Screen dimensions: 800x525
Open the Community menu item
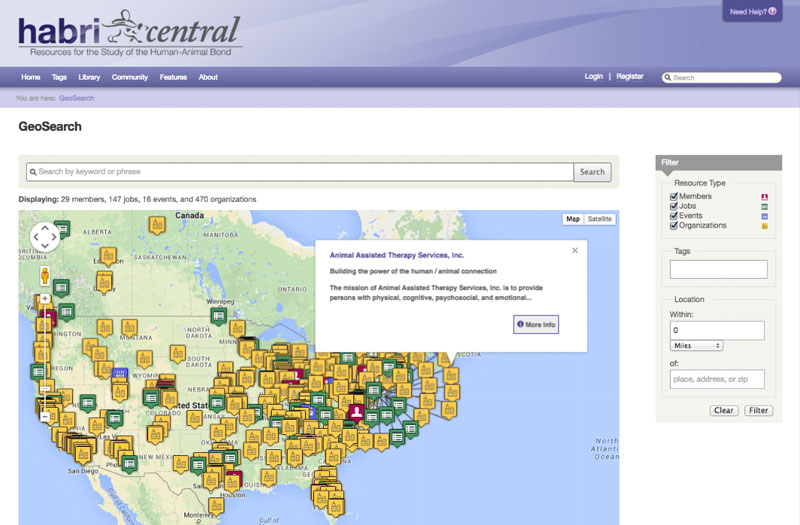[x=130, y=77]
